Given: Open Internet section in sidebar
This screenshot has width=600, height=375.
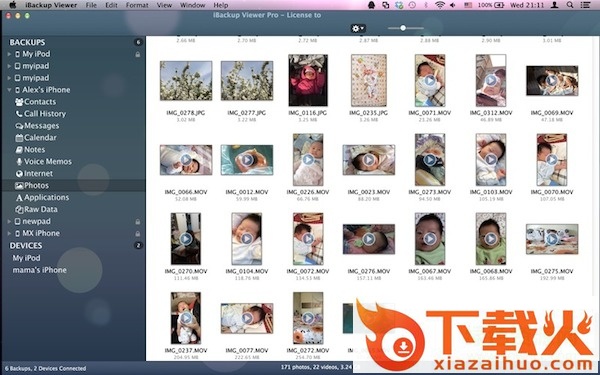Looking at the screenshot, I should 34,173.
